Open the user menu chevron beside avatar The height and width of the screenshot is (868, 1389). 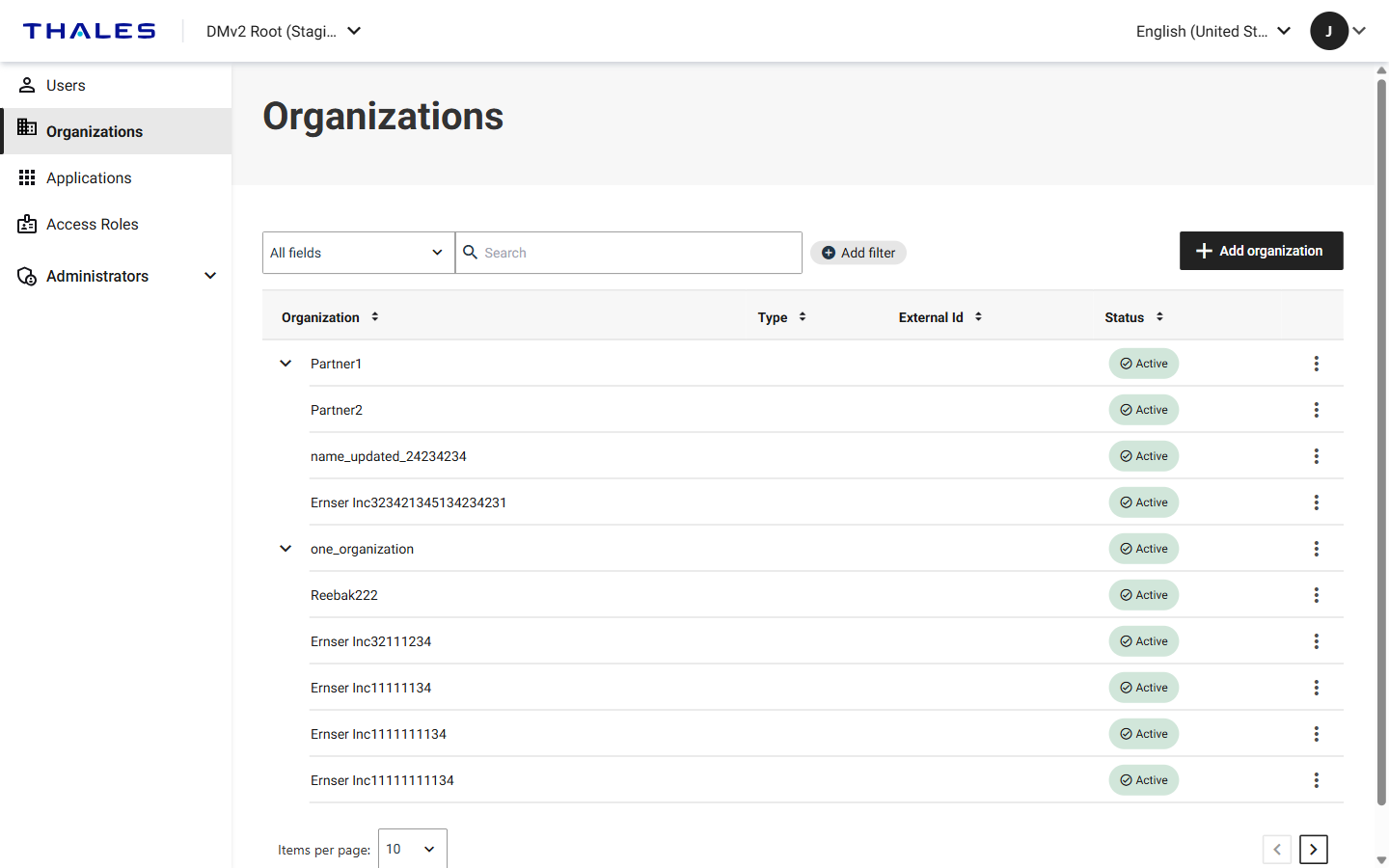(1359, 31)
